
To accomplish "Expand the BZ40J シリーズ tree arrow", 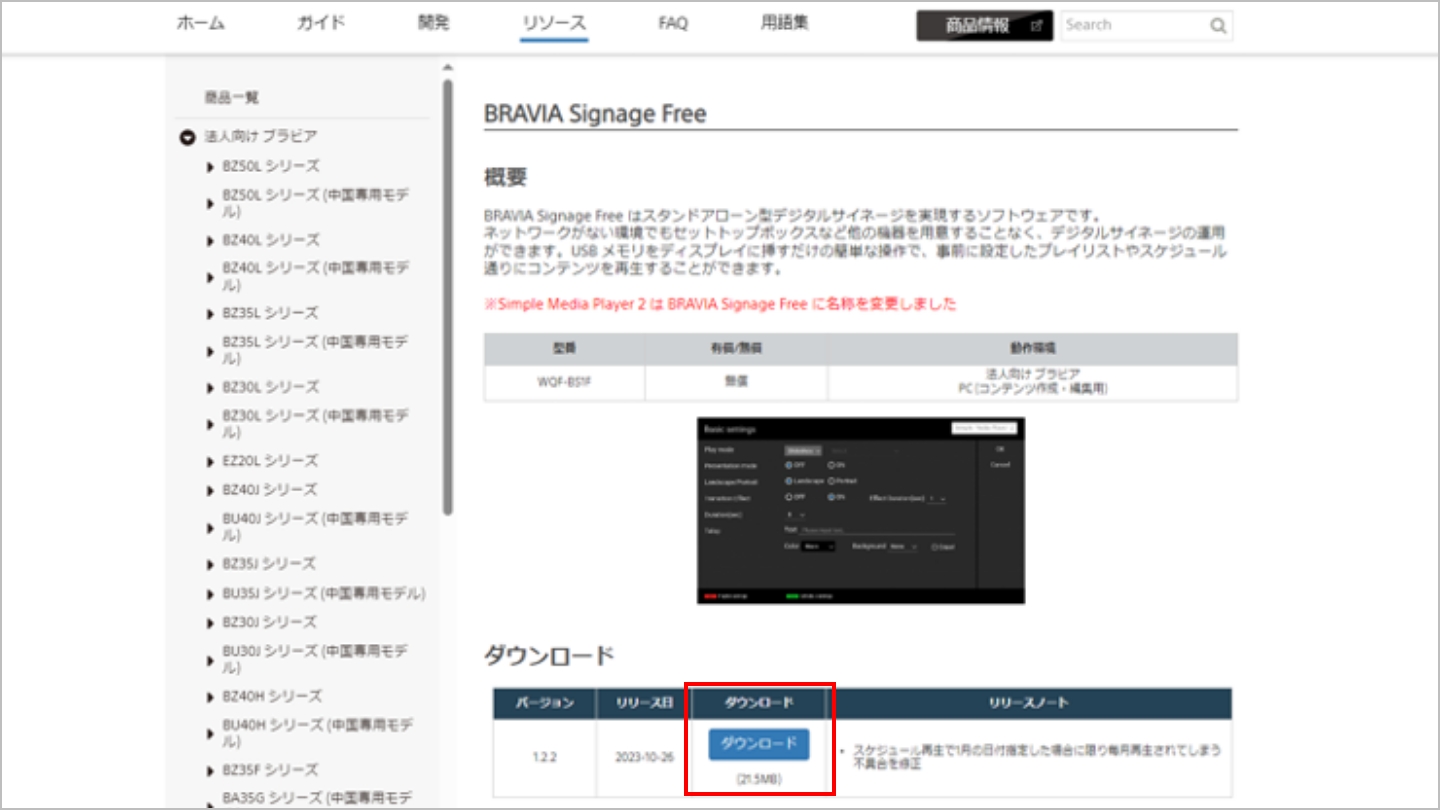I will tap(211, 491).
